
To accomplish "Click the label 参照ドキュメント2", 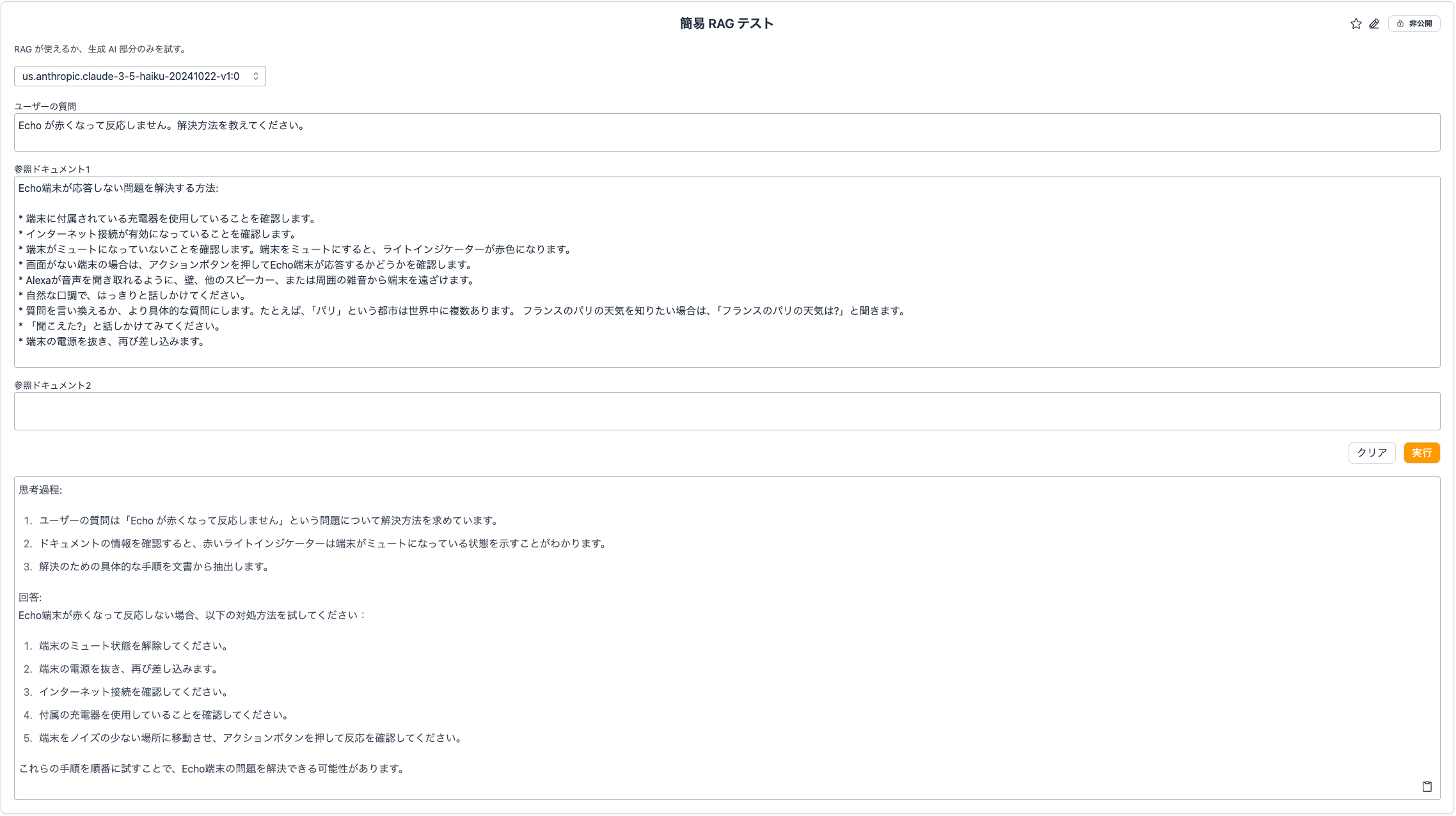I will (x=52, y=385).
